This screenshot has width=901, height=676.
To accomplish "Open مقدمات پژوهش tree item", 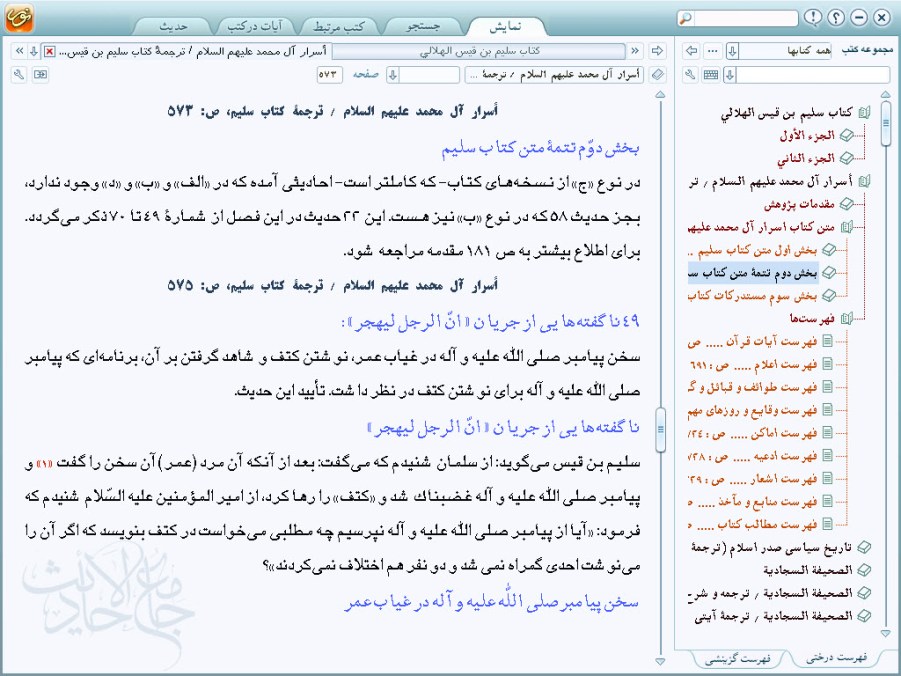I will pos(799,205).
